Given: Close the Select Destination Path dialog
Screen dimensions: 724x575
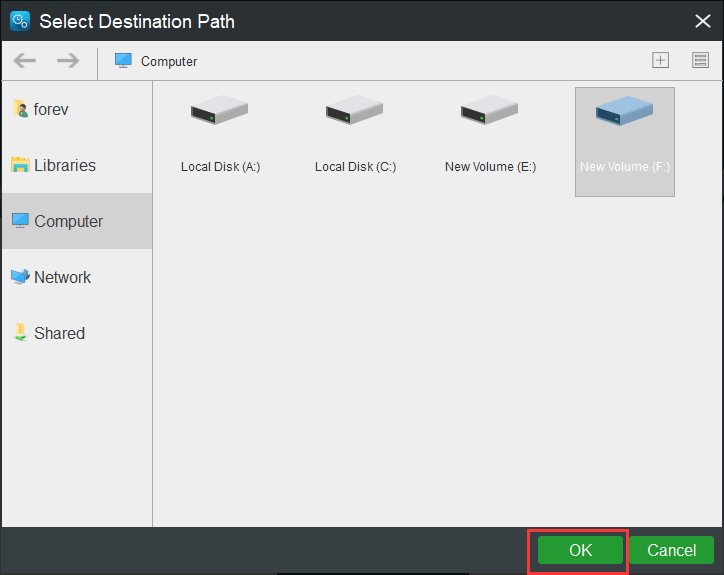Looking at the screenshot, I should coord(703,21).
